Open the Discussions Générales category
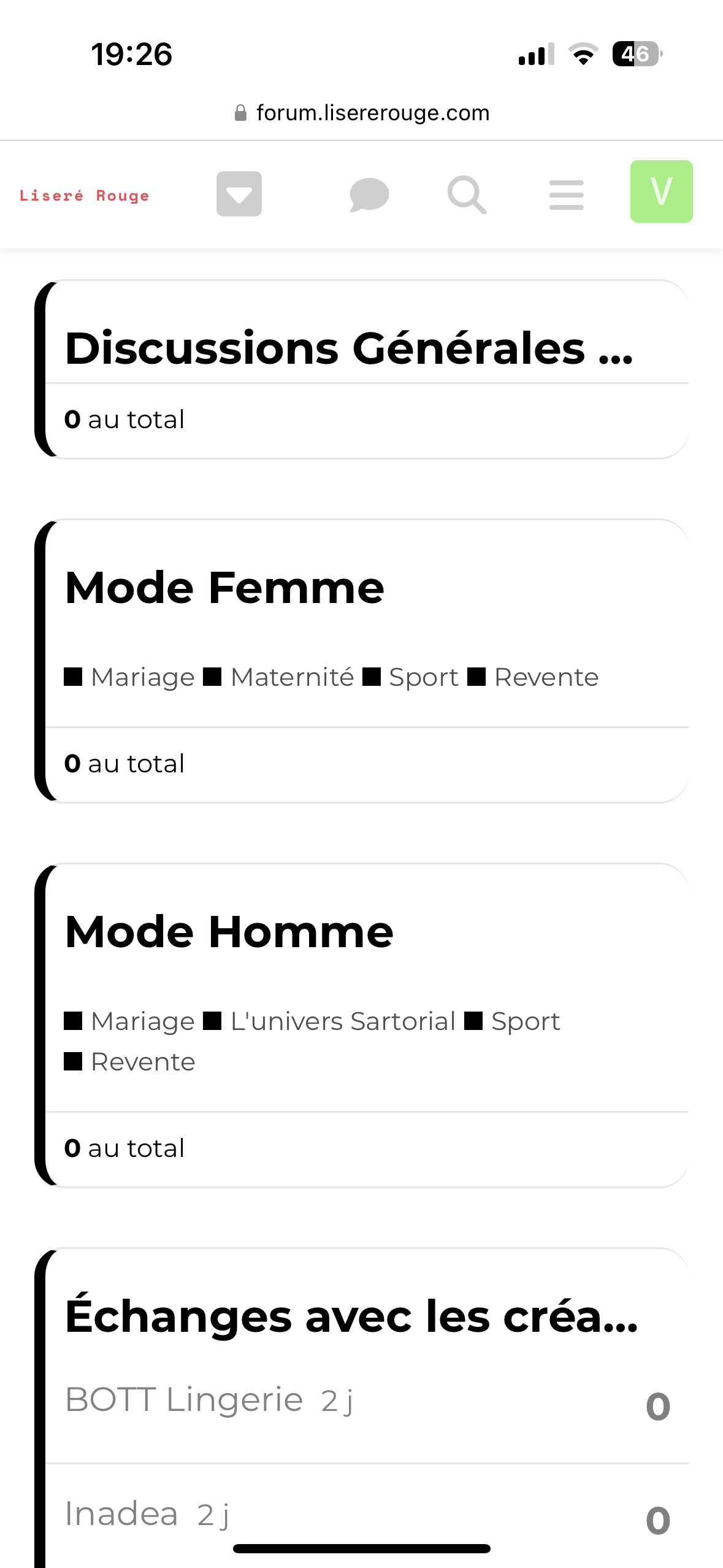The image size is (723, 1568). (348, 348)
